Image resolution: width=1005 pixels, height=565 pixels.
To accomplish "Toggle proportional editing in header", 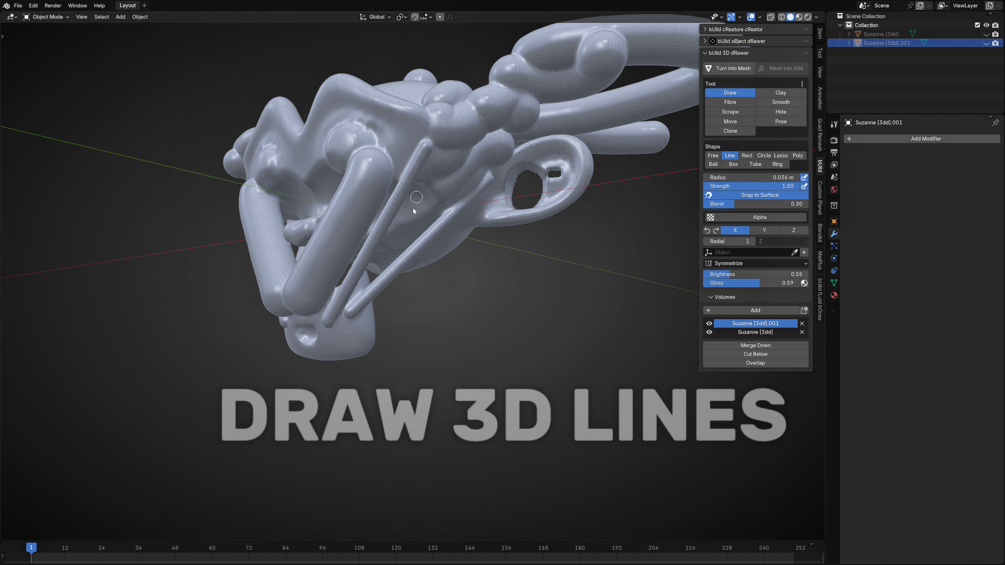I will coord(440,17).
